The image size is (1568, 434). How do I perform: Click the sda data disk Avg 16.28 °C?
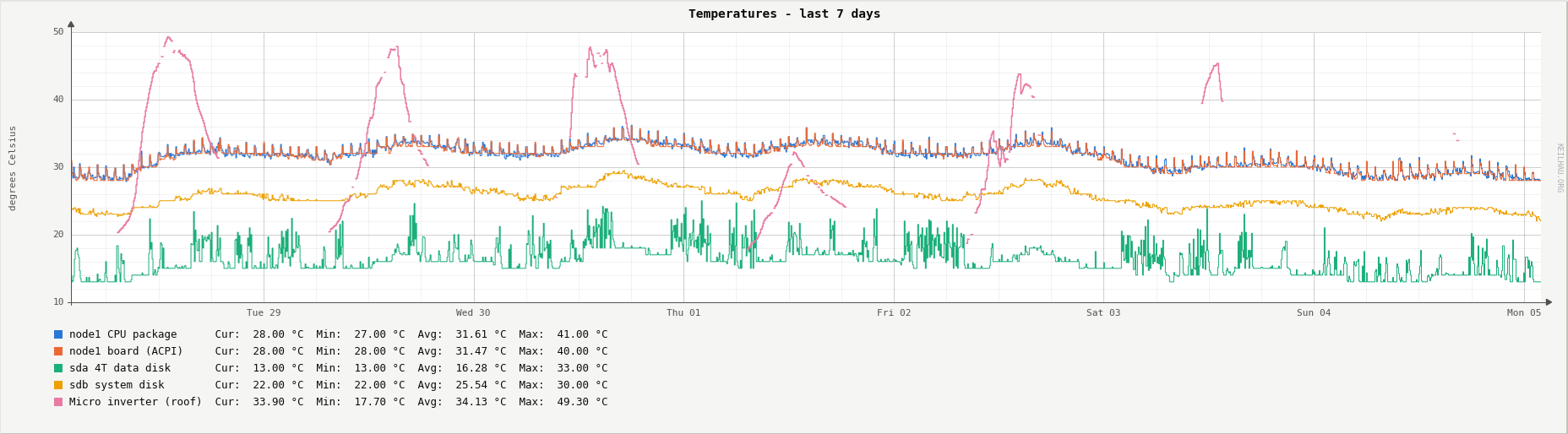point(481,368)
